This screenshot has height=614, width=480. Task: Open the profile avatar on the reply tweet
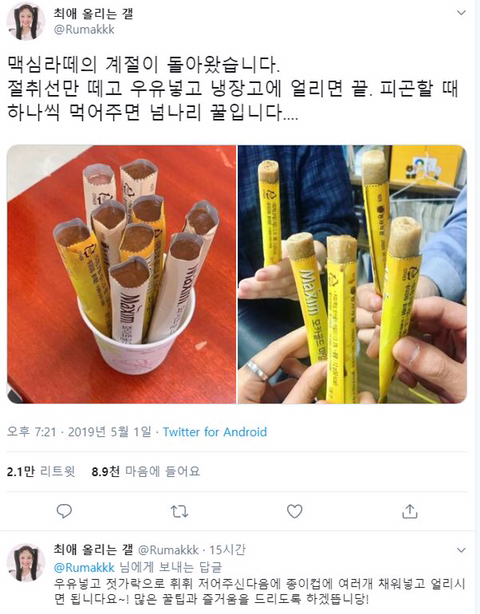[x=26, y=562]
